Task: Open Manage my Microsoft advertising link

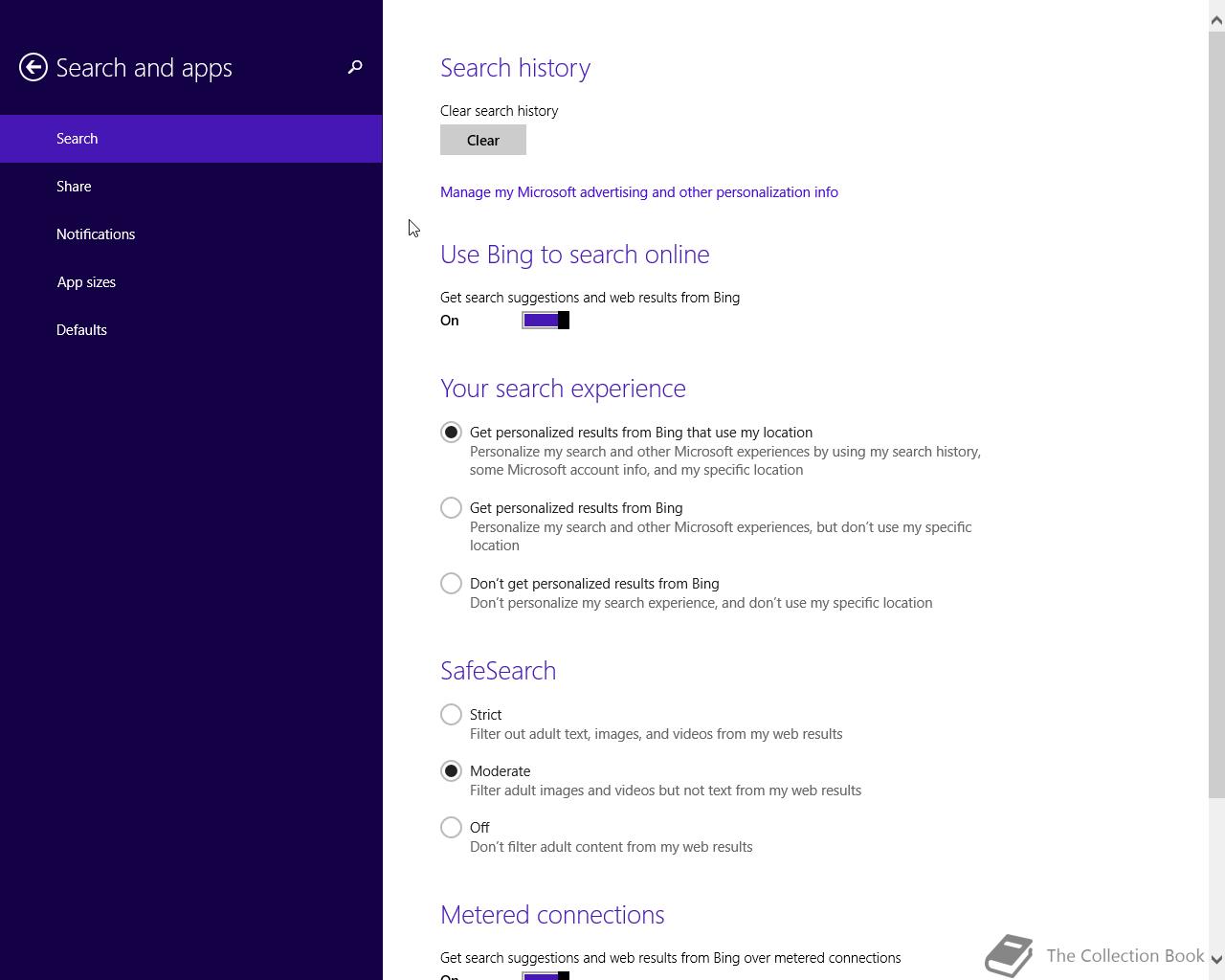Action: 639,192
